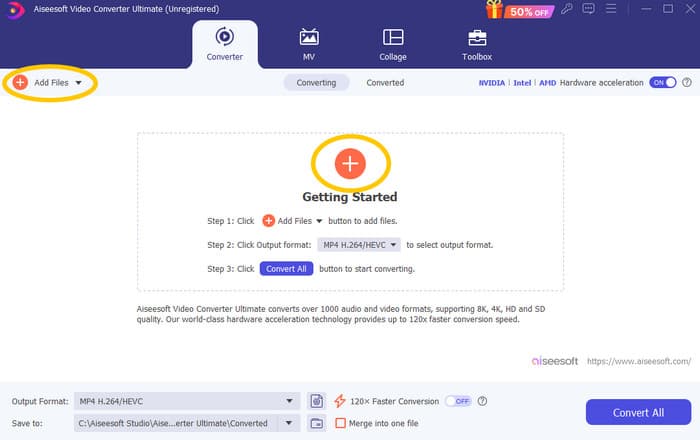
Task: Open the Converter tab
Action: 225,44
